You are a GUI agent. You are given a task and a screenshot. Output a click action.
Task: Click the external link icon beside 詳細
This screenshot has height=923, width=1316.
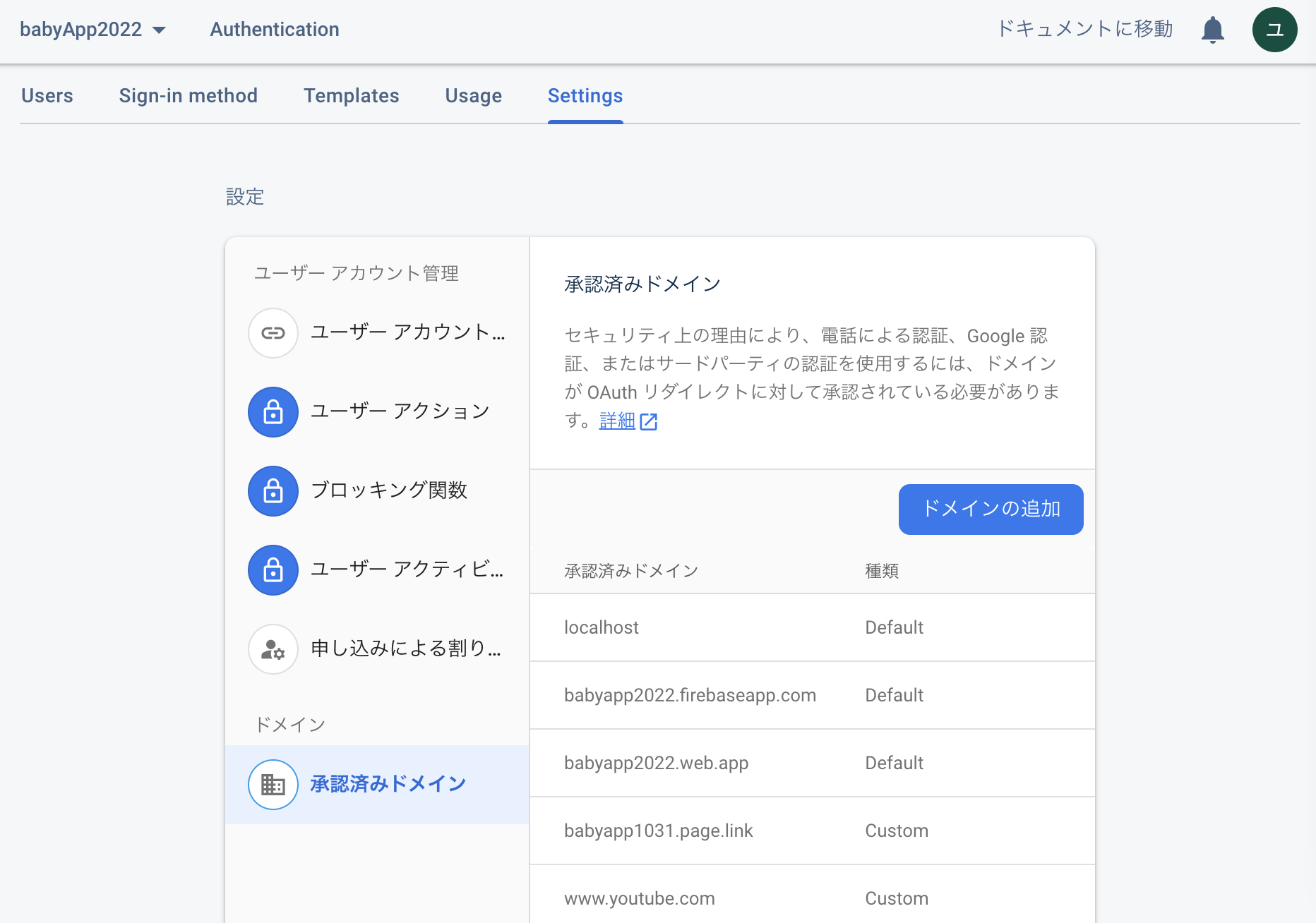(x=649, y=421)
